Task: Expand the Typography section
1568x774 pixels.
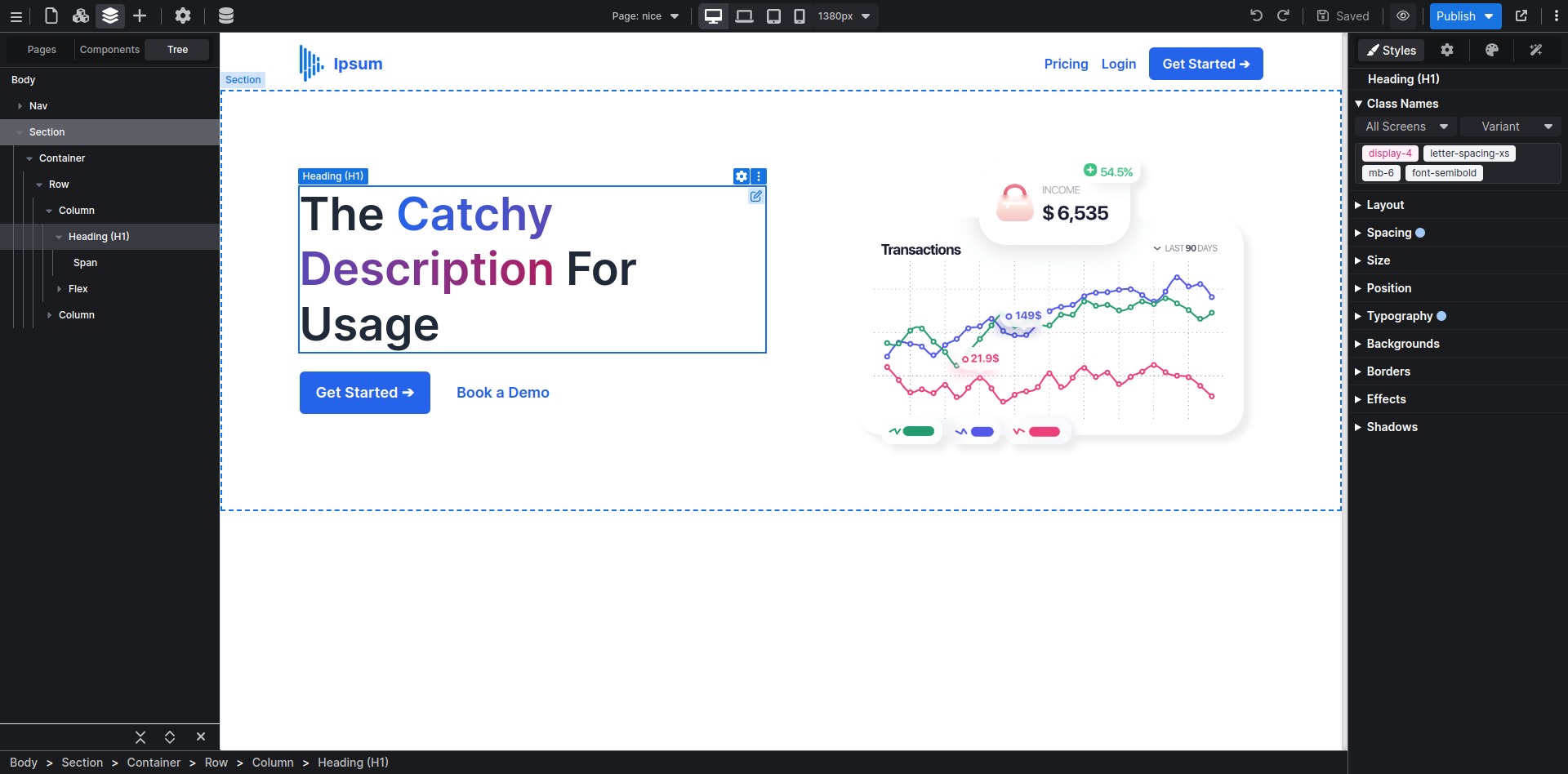Action: click(1399, 316)
